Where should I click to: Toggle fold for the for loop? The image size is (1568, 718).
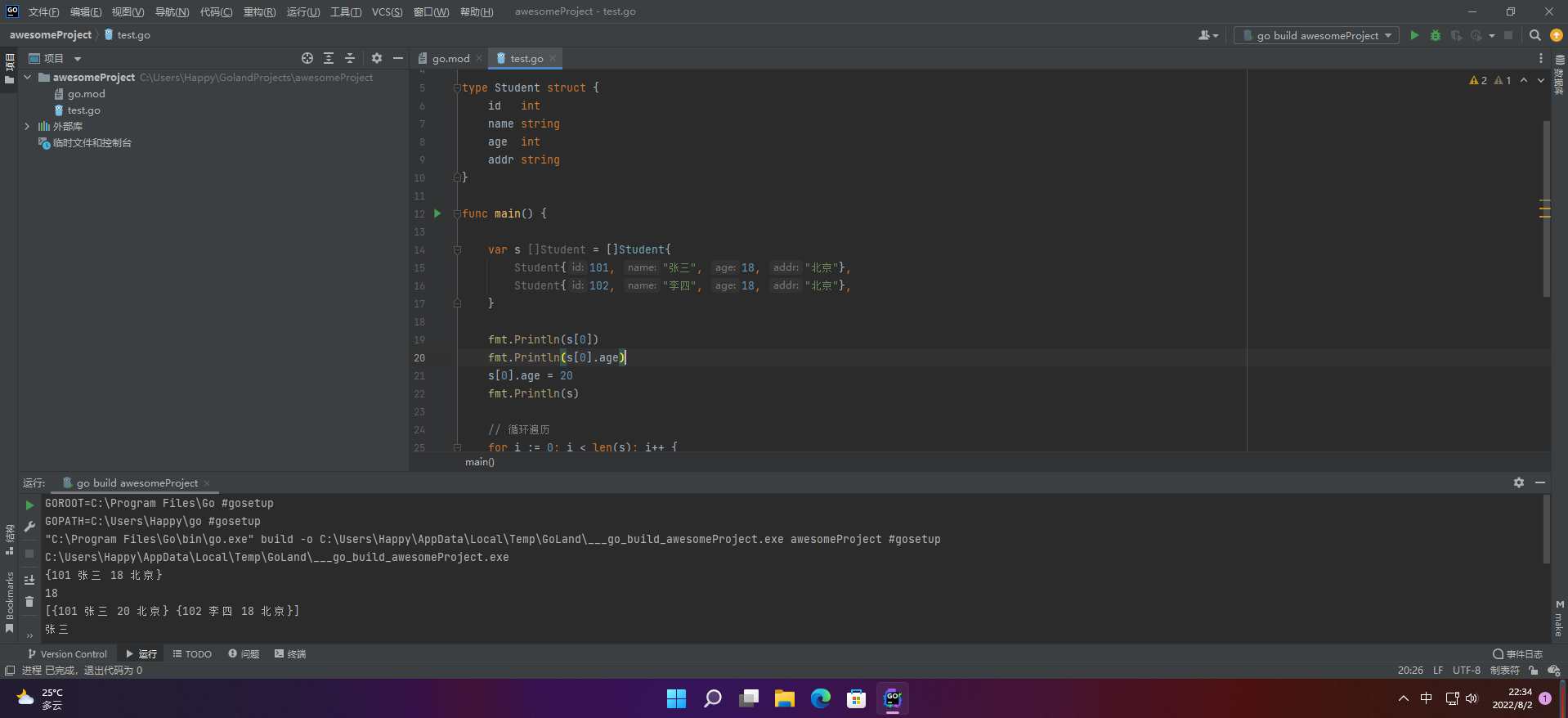(x=457, y=447)
